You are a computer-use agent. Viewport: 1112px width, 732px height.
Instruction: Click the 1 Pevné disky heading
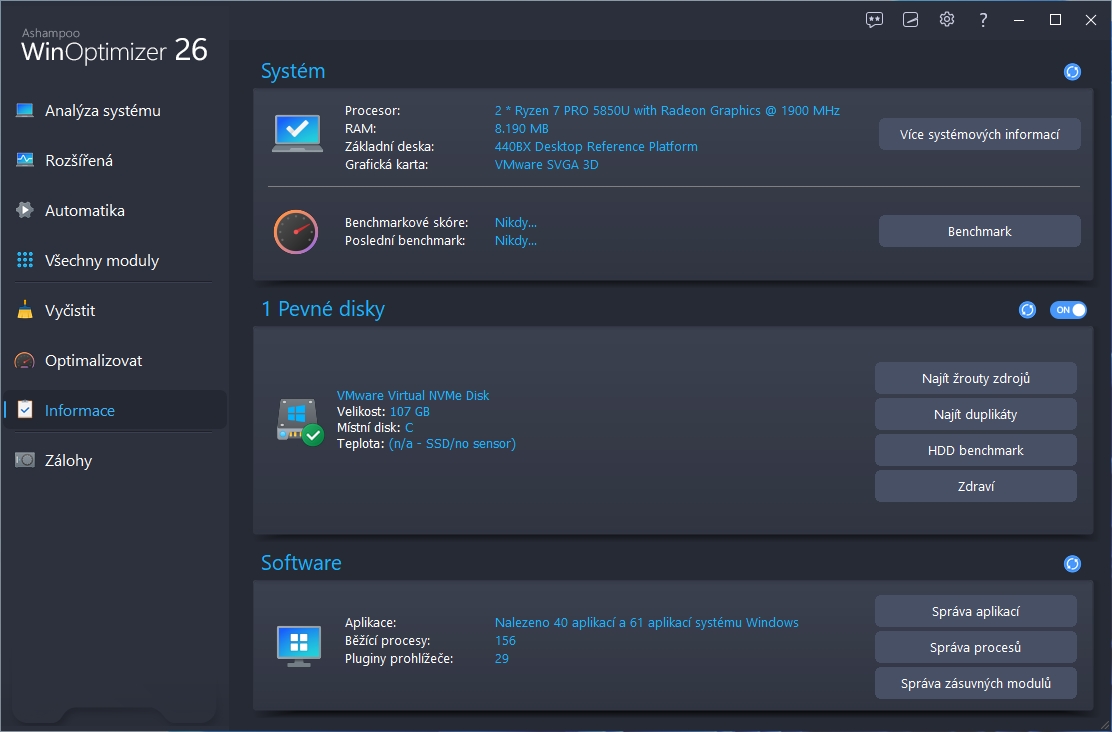tap(323, 309)
